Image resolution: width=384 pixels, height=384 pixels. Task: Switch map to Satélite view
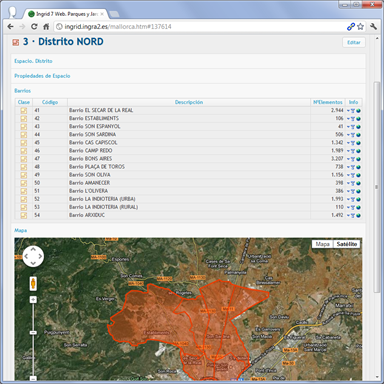tap(347, 244)
